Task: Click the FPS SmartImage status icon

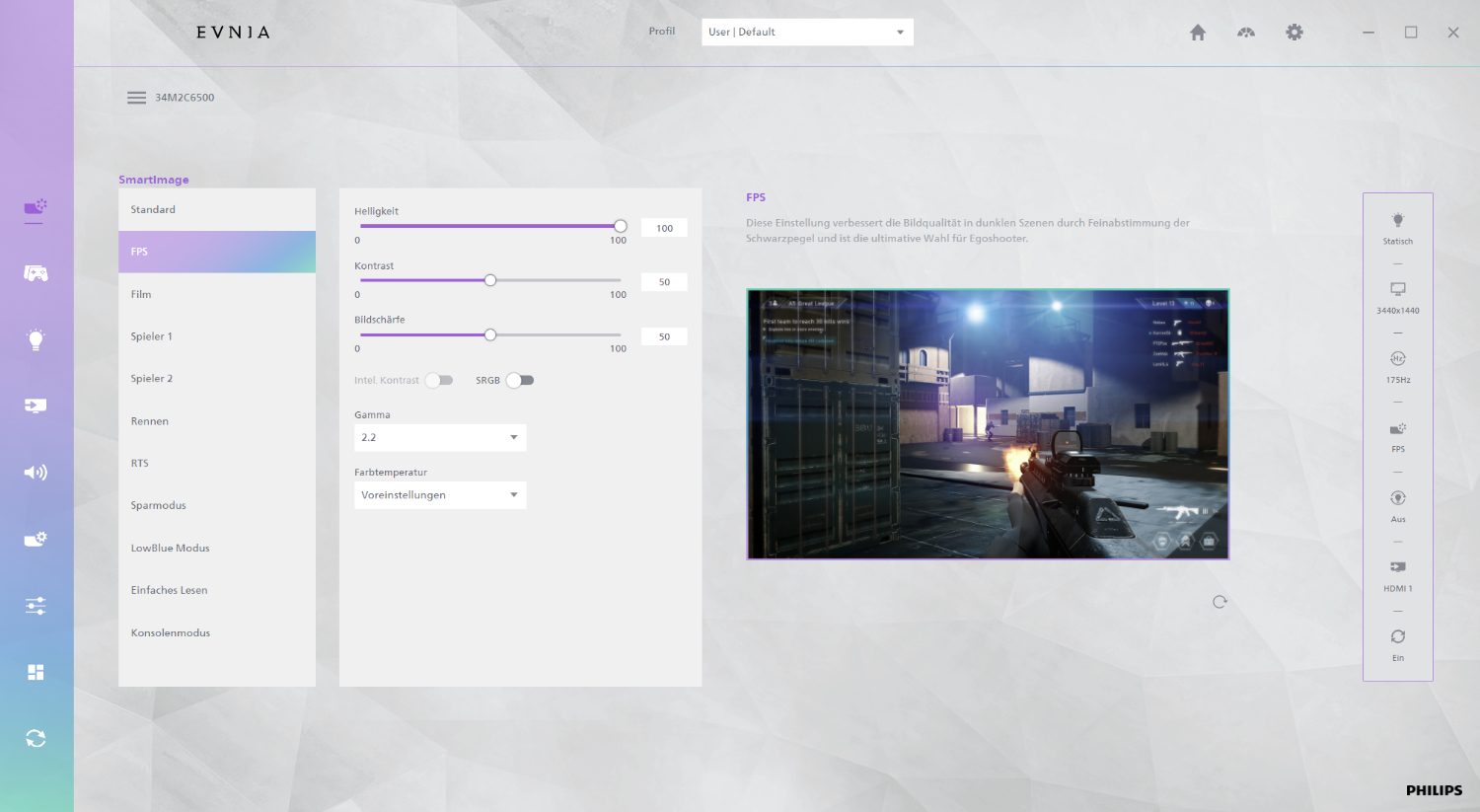Action: pyautogui.click(x=1398, y=428)
